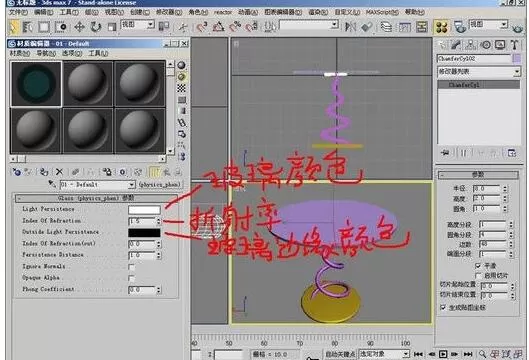This screenshot has height=360, width=529.
Task: Select the first teal glass material slot
Action: click(36, 84)
